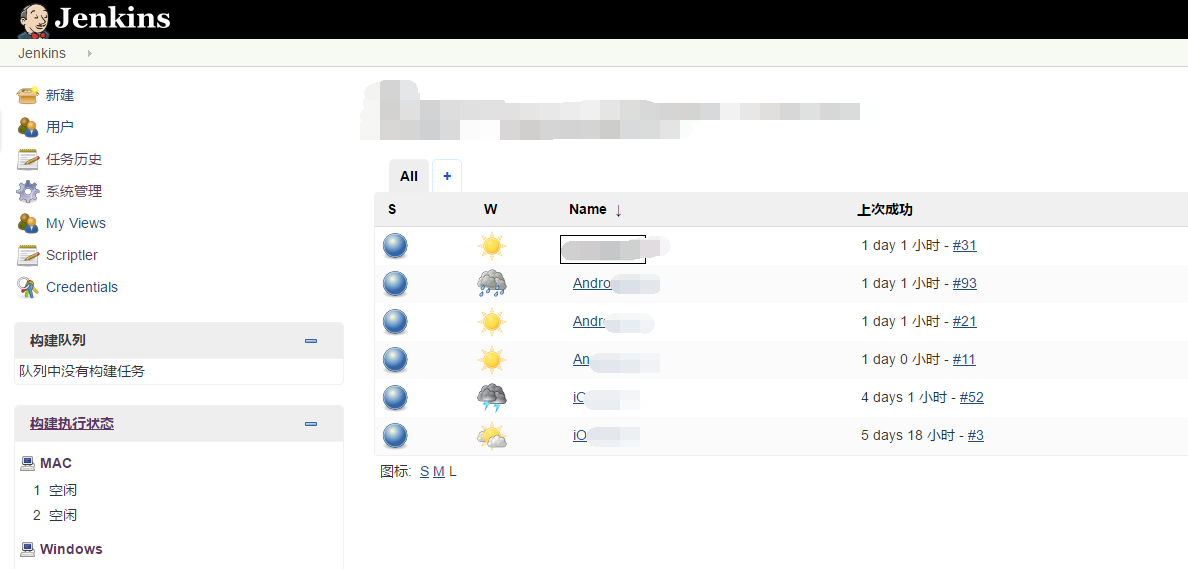Click the Scriptler notepad icon
This screenshot has height=569, width=1188.
coord(28,255)
